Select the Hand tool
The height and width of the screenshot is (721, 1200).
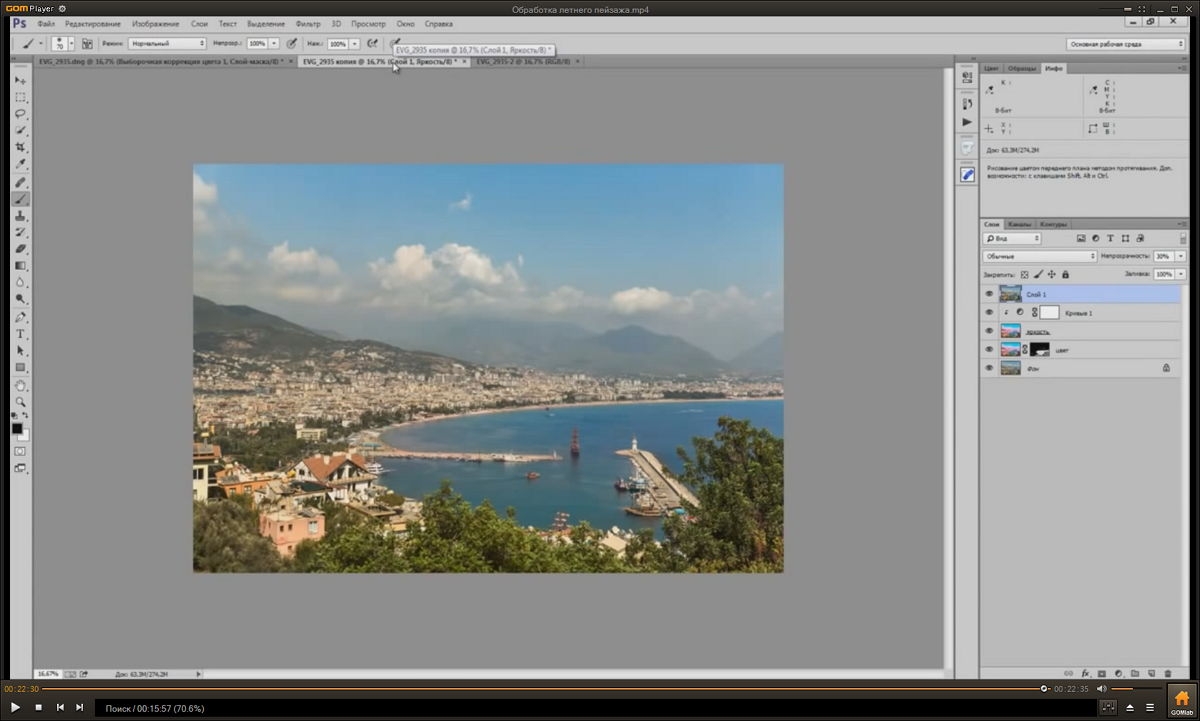pos(21,385)
